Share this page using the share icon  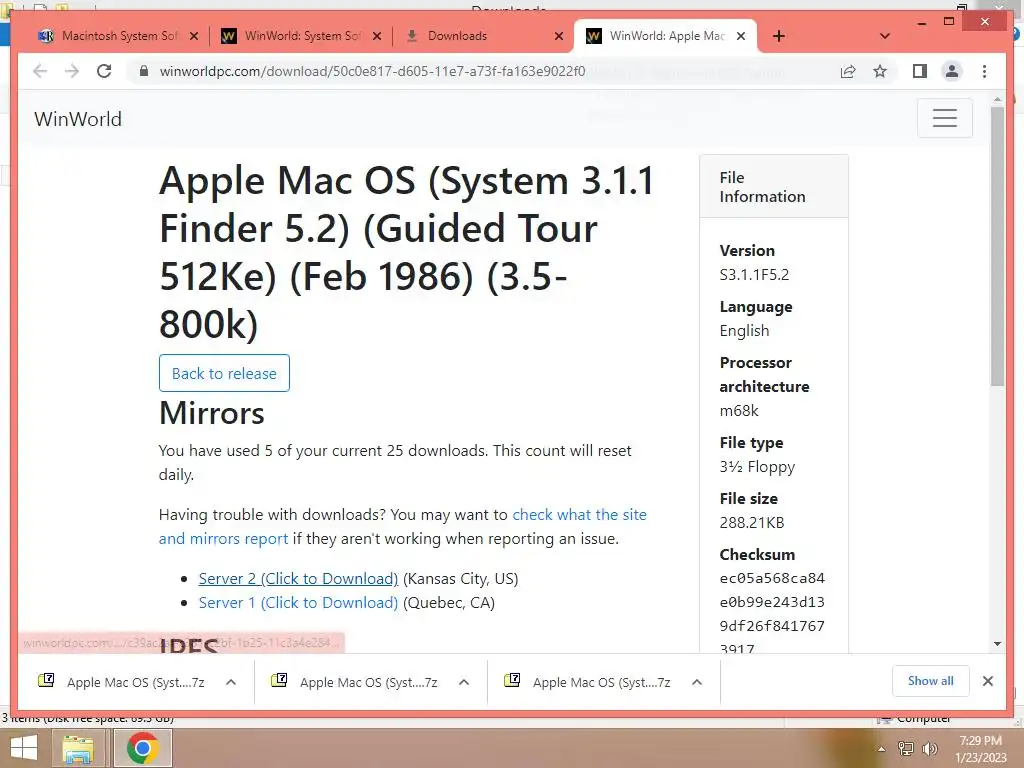848,71
